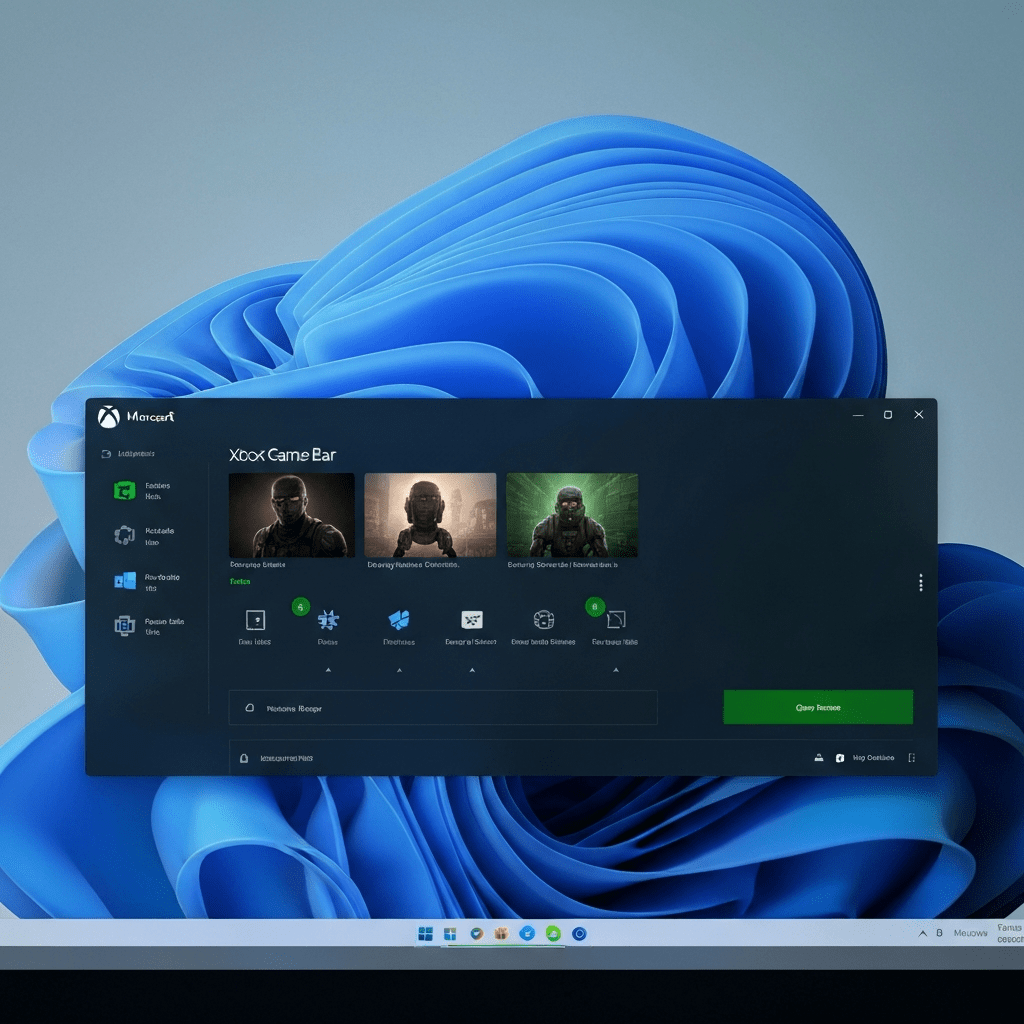Click the white square icon beside help text
Screen dimensions: 1024x1024
(840, 758)
